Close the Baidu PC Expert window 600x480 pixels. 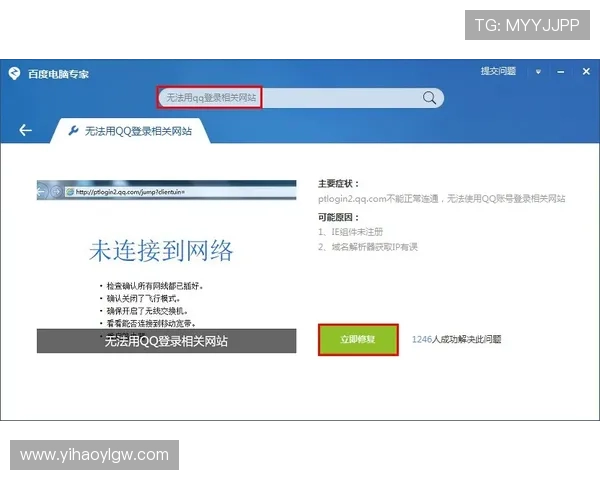tap(586, 71)
